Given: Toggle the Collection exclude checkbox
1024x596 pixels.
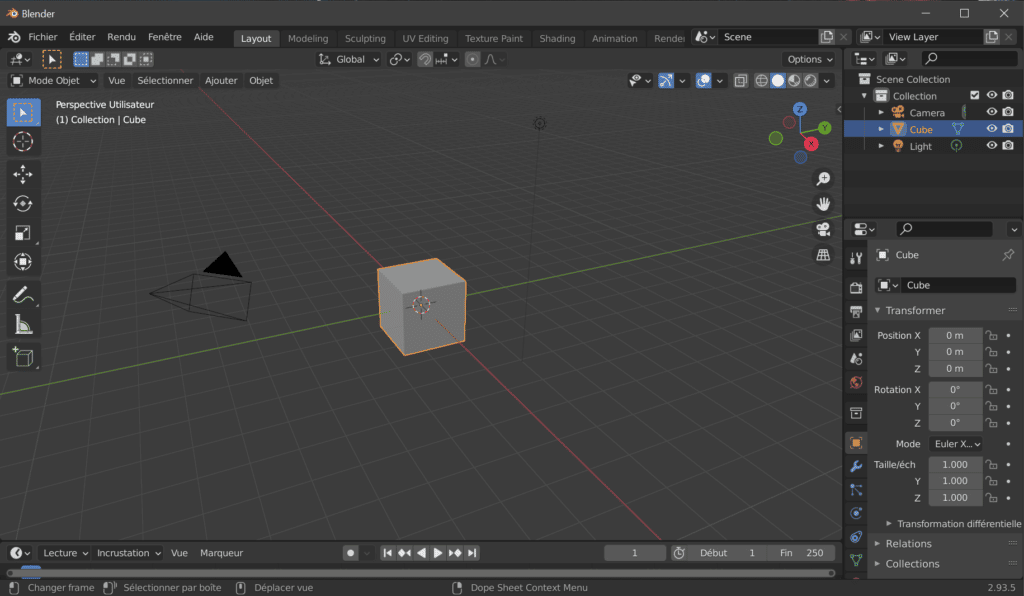Looking at the screenshot, I should (x=975, y=96).
